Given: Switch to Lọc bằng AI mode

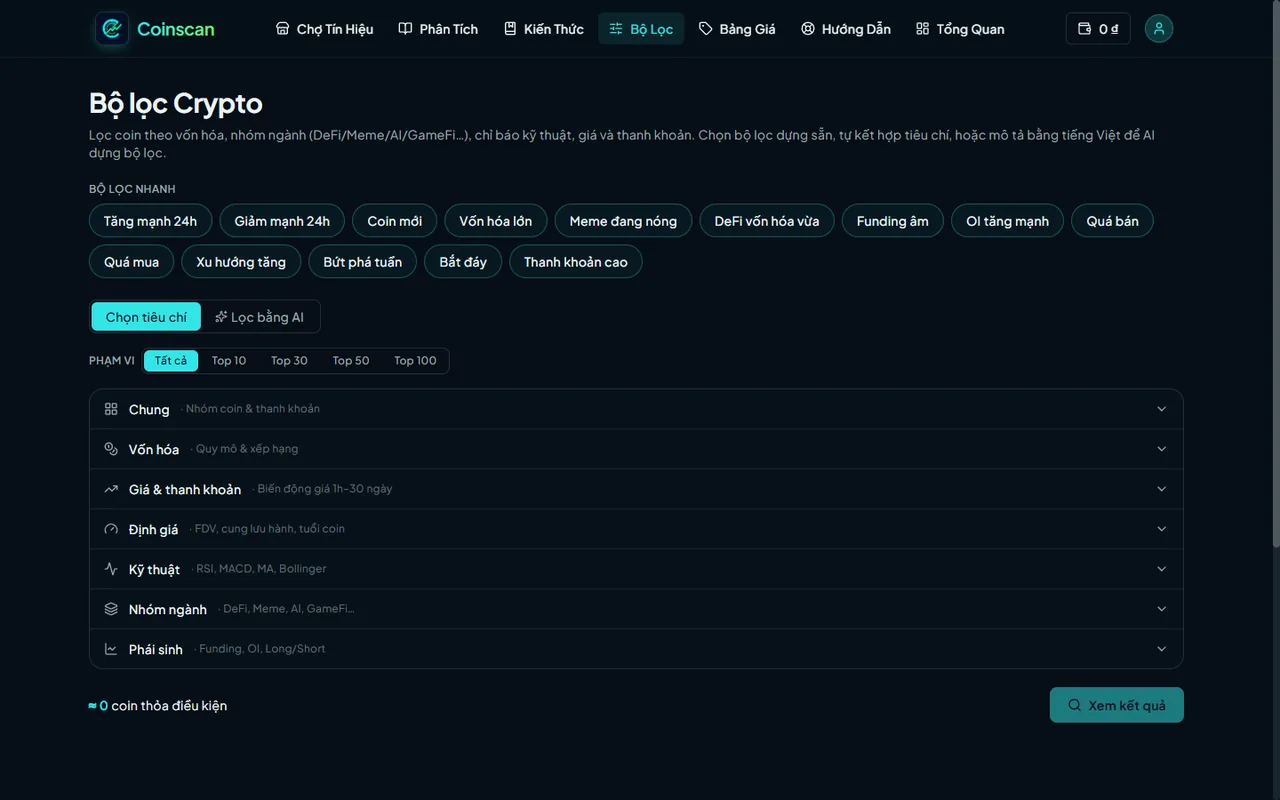Looking at the screenshot, I should coord(260,317).
